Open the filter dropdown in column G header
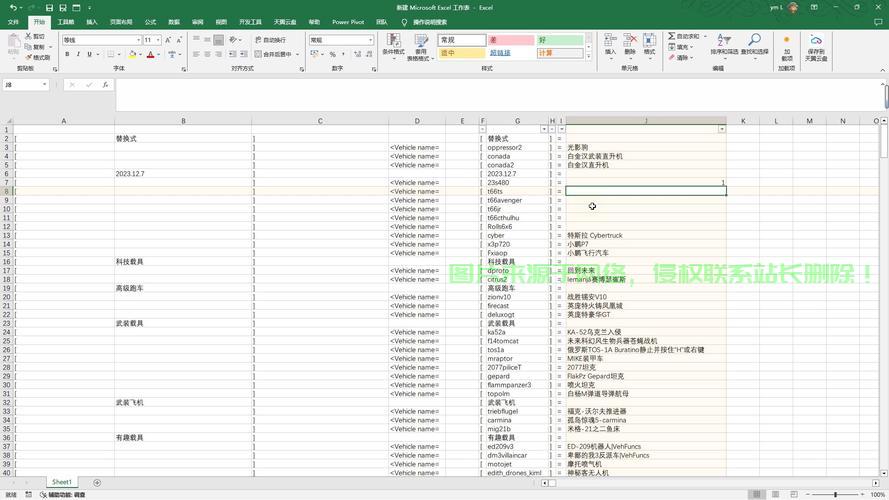 point(544,129)
